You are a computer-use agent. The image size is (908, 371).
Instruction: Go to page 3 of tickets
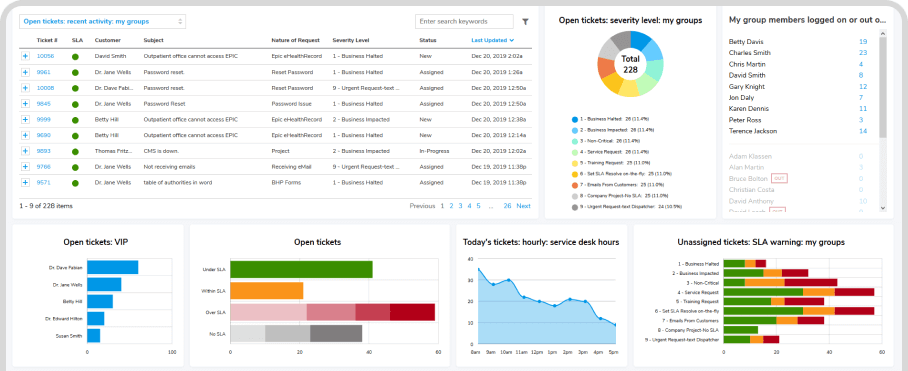point(460,206)
